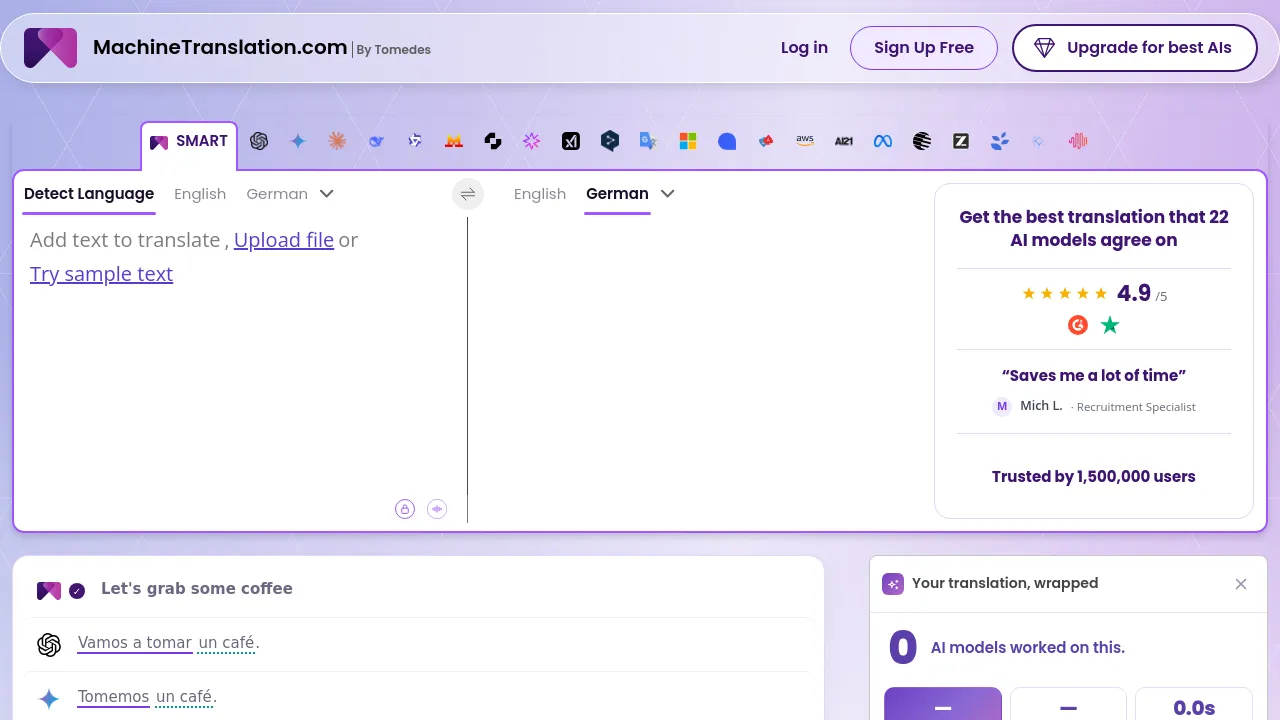The image size is (1280, 720).
Task: Choose German as the target language
Action: (x=617, y=194)
